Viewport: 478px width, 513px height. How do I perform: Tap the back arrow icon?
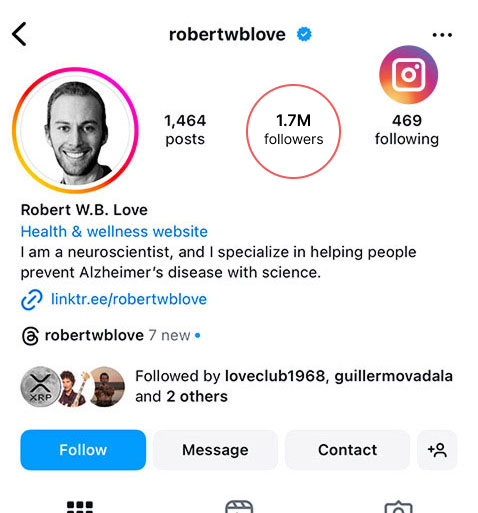(19, 34)
